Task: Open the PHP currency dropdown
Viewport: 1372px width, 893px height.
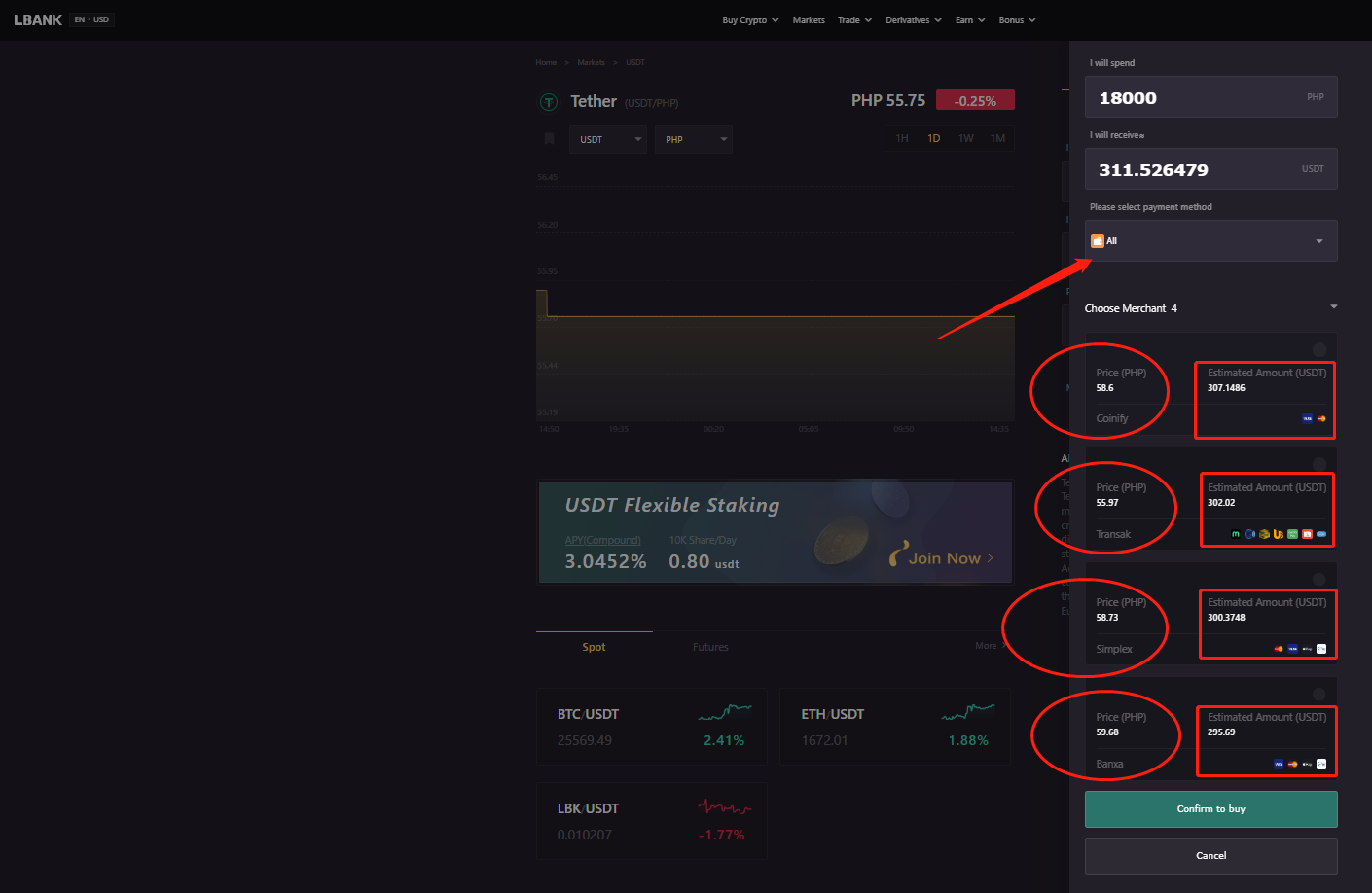Action: click(x=694, y=139)
